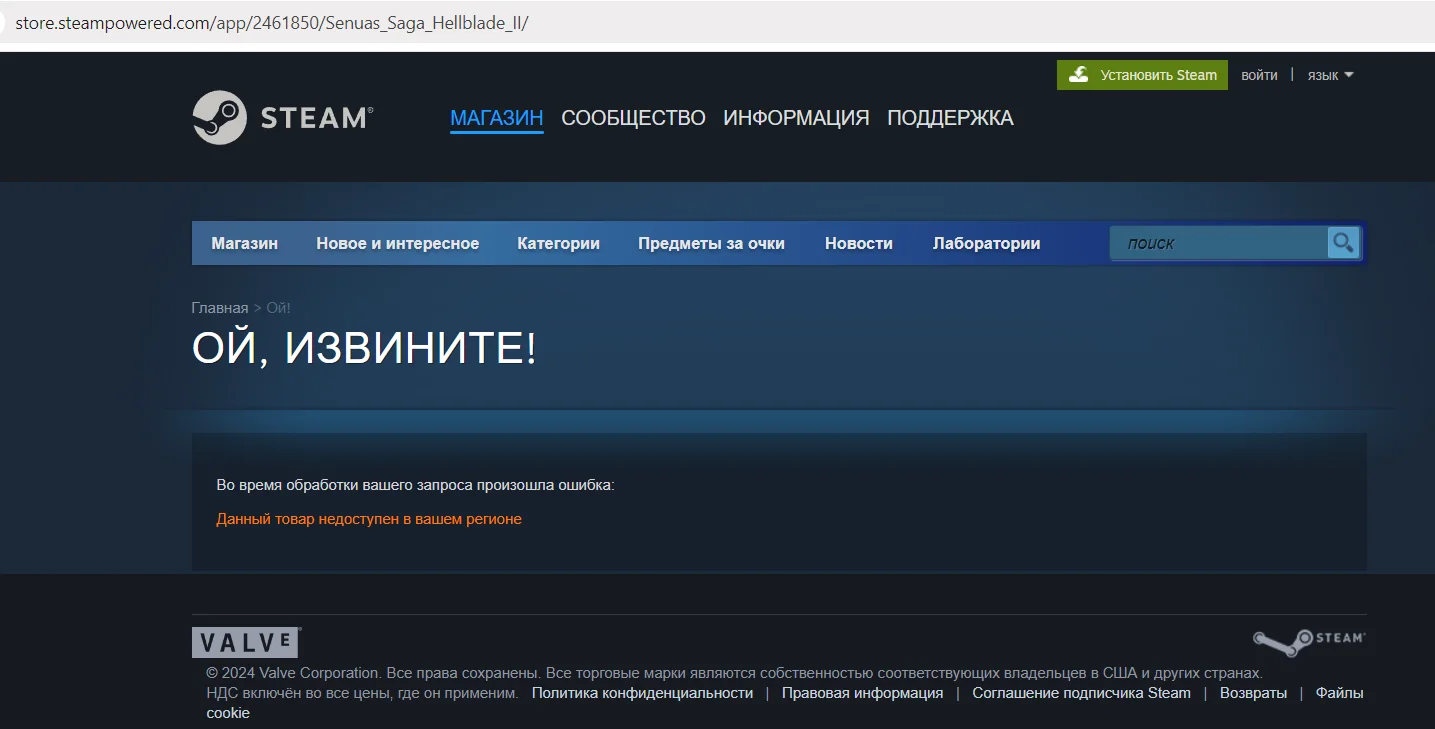1435x729 pixels.
Task: Click the search magnifying glass icon
Action: pyautogui.click(x=1343, y=243)
